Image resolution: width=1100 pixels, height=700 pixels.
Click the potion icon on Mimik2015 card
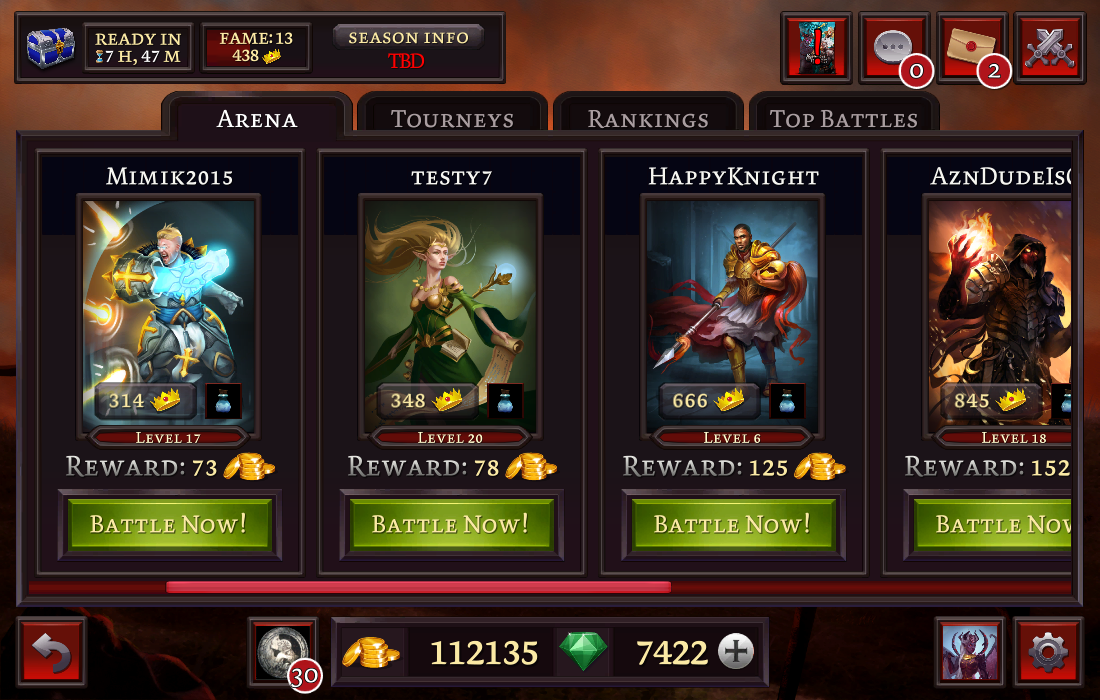point(223,401)
